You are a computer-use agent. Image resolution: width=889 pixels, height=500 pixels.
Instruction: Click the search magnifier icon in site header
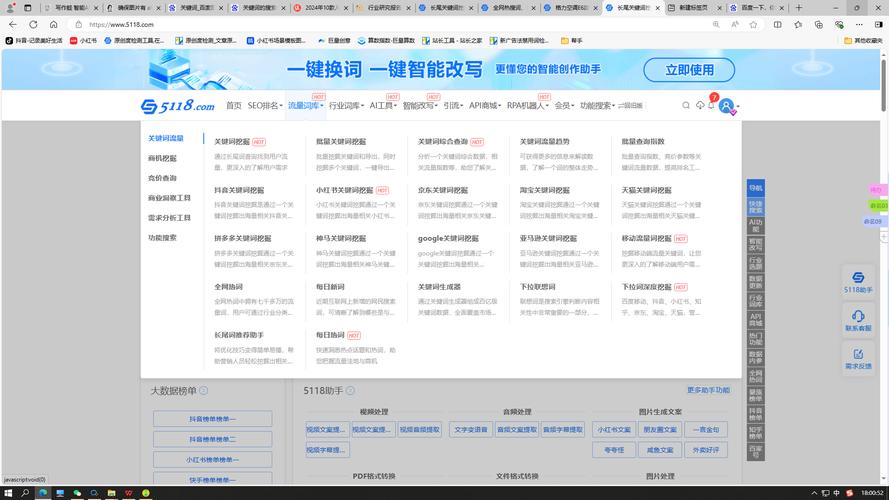(x=686, y=105)
